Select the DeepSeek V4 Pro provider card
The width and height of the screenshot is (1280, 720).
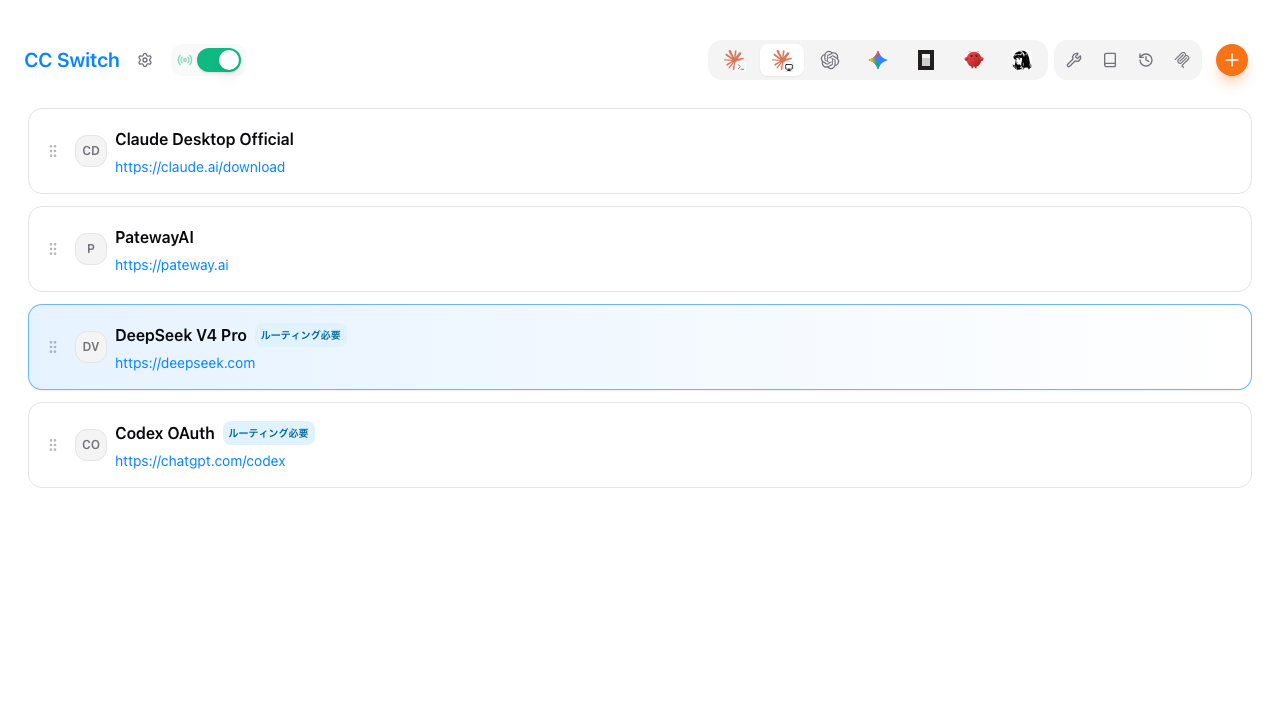coord(640,347)
